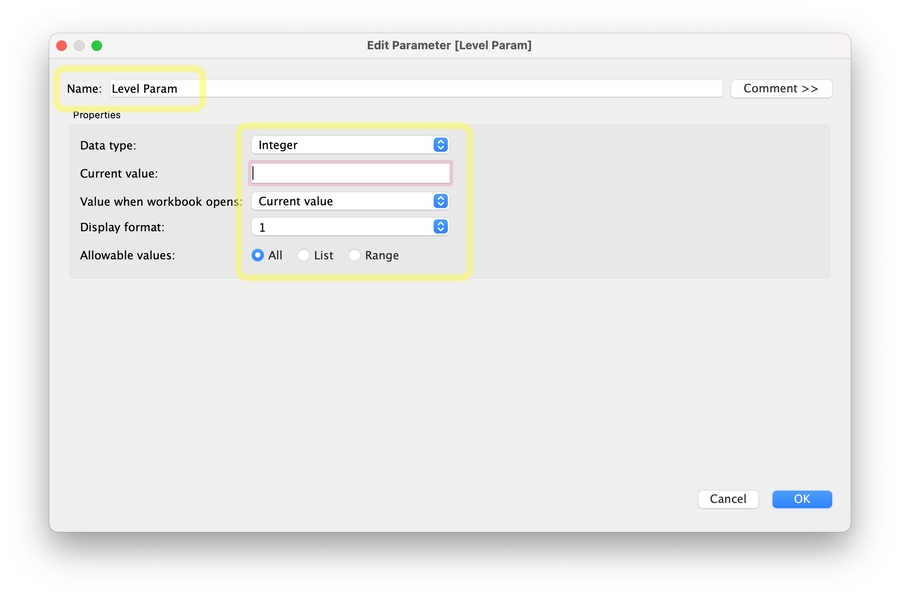Image resolution: width=900 pixels, height=597 pixels.
Task: Select the Range allowable values option
Action: click(x=354, y=255)
